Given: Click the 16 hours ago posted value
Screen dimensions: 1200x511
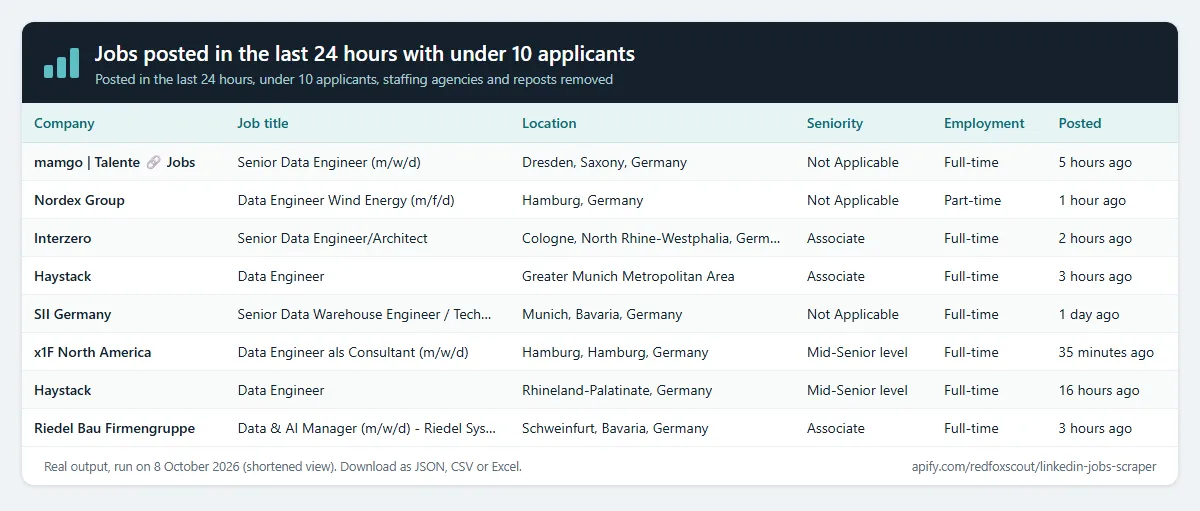Looking at the screenshot, I should pos(1099,390).
